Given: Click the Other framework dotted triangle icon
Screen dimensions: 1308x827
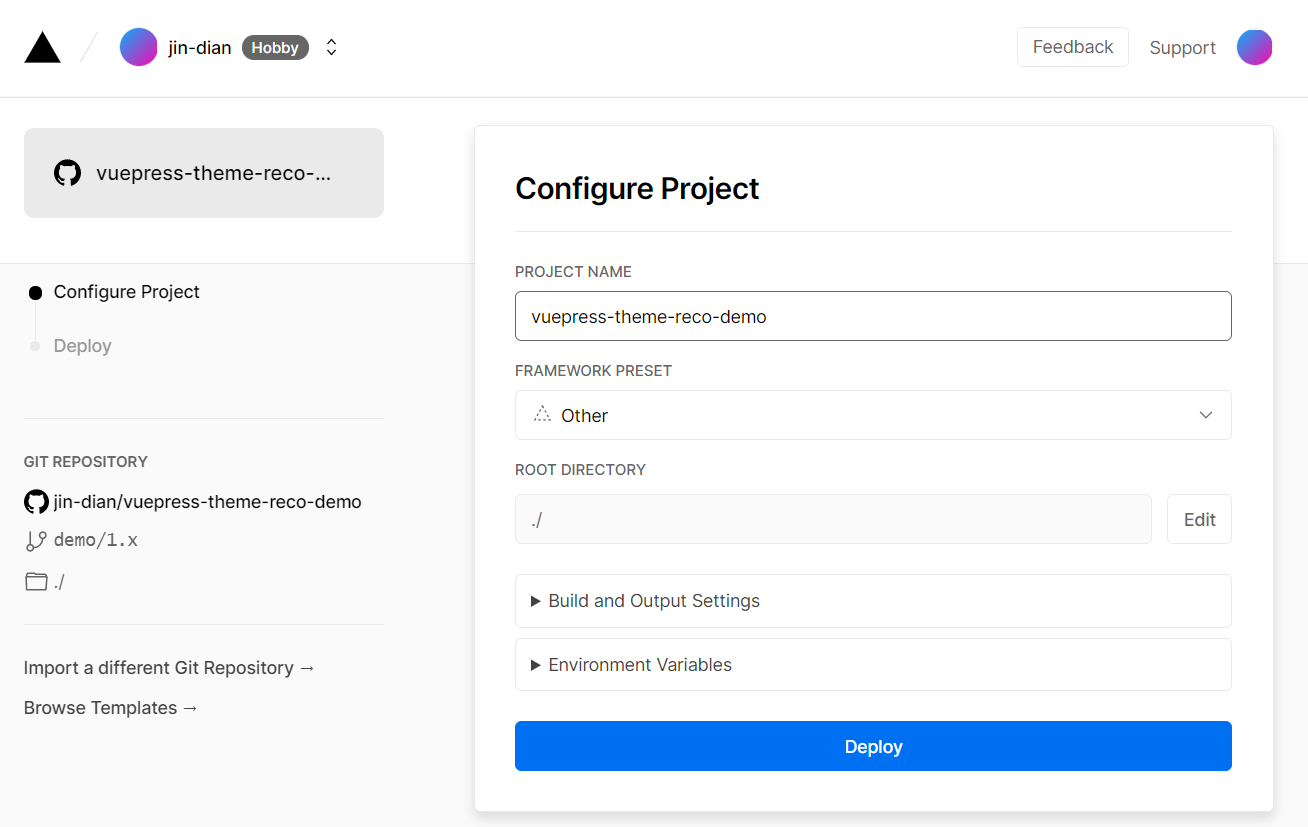Looking at the screenshot, I should pos(542,415).
